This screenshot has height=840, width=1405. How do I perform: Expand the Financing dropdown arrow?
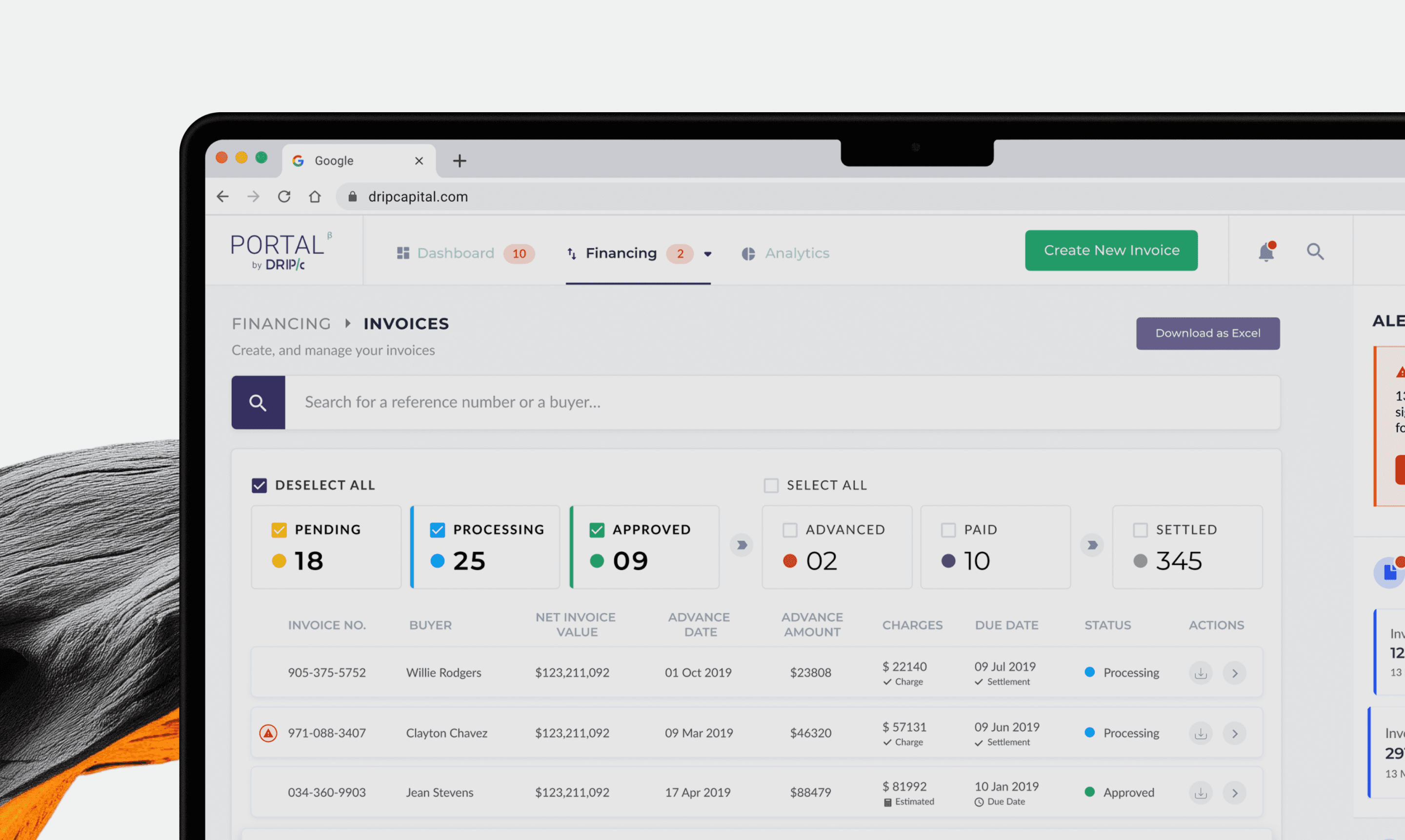pos(707,254)
